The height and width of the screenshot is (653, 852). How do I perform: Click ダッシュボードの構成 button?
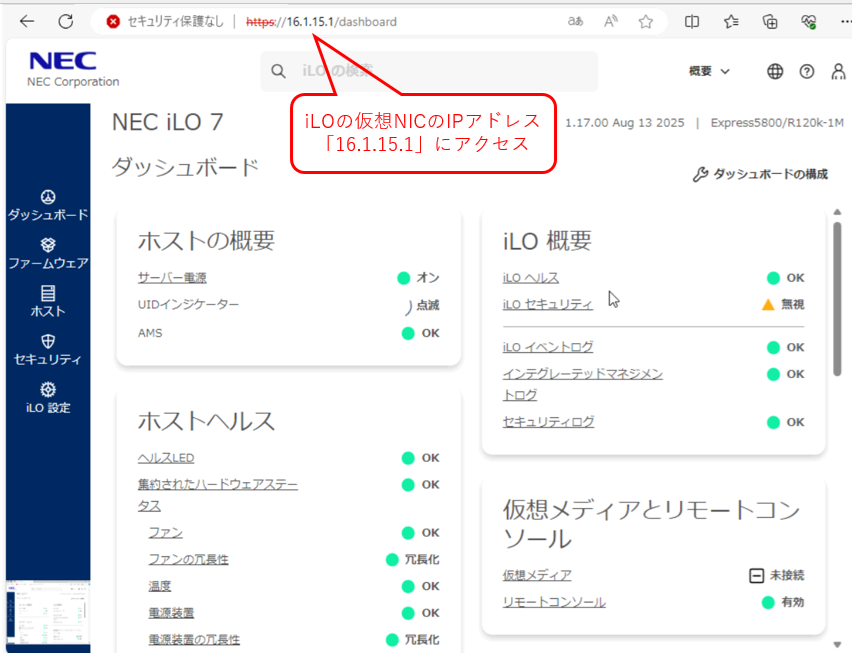760,174
